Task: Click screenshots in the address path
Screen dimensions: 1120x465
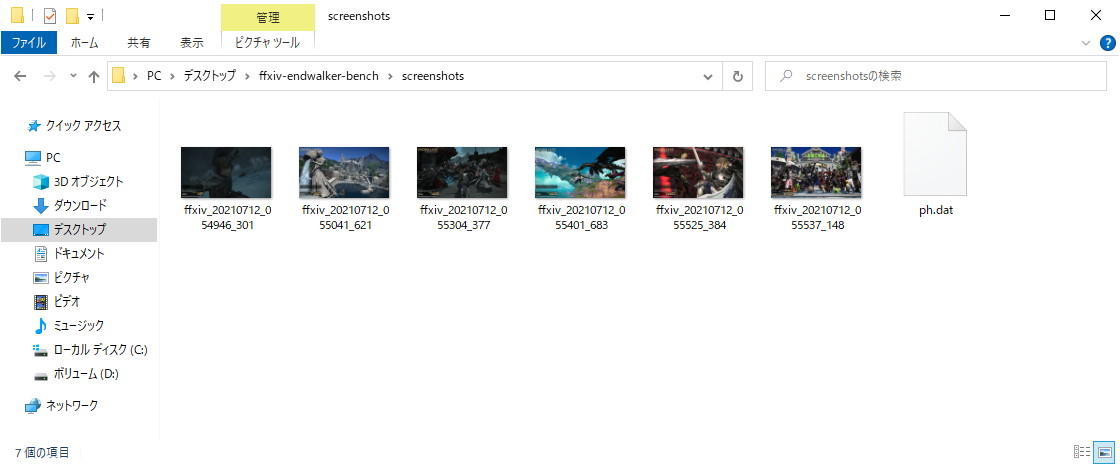Action: [433, 76]
